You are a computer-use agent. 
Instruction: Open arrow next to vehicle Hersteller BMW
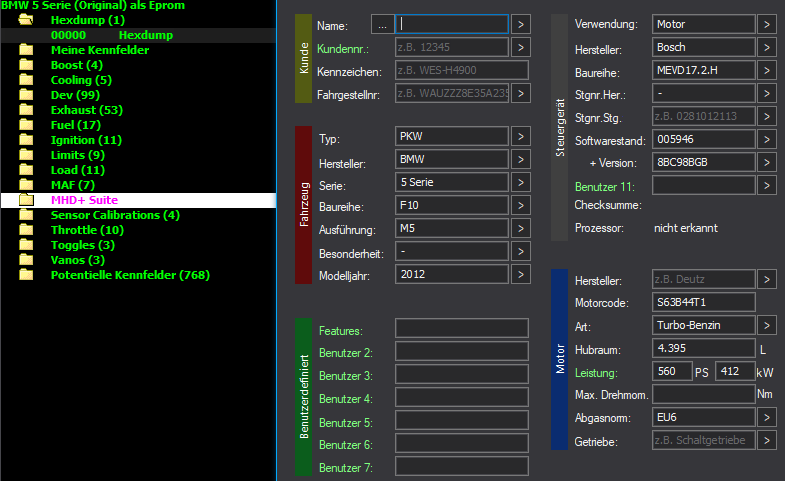coord(521,160)
